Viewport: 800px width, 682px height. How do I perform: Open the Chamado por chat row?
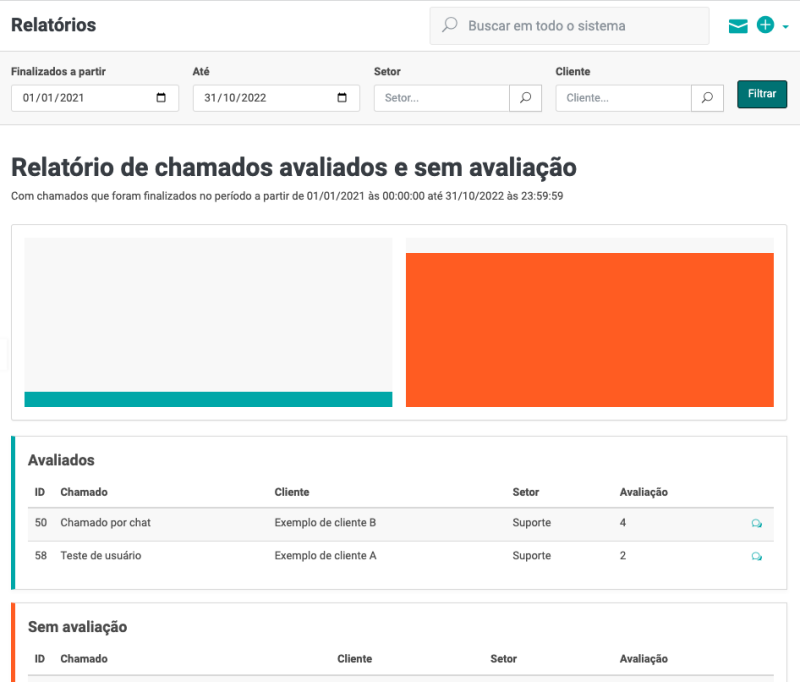[105, 523]
